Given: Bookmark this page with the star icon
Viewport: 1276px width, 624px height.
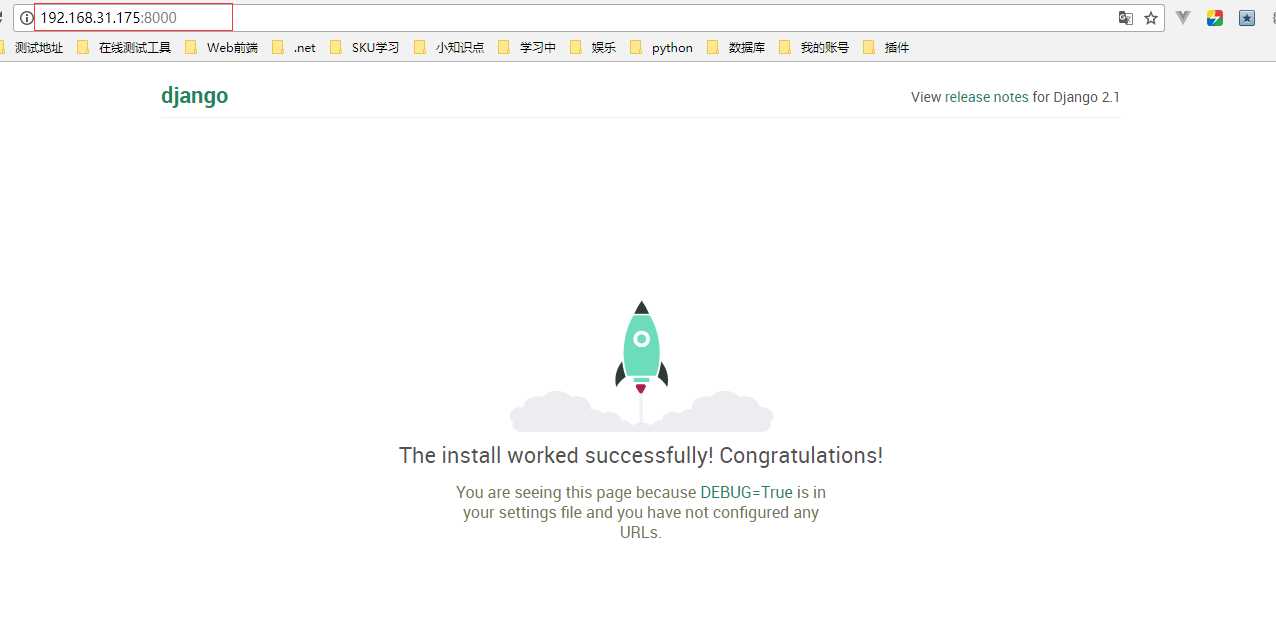Looking at the screenshot, I should 1151,18.
